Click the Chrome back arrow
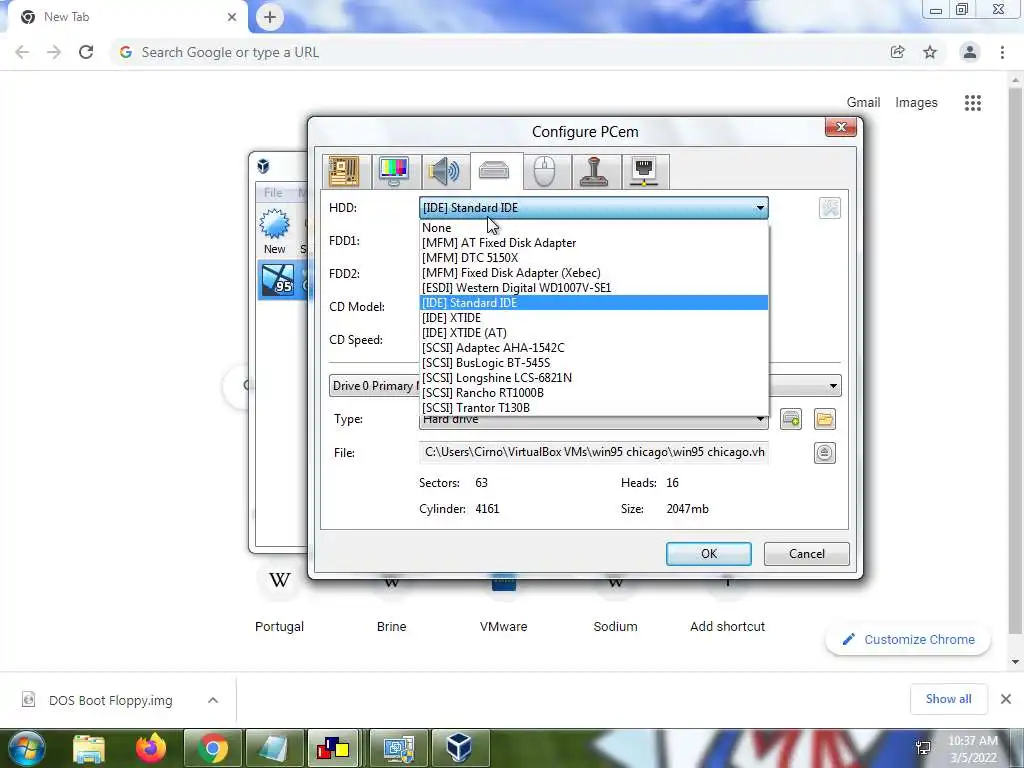This screenshot has height=768, width=1024. [22, 52]
